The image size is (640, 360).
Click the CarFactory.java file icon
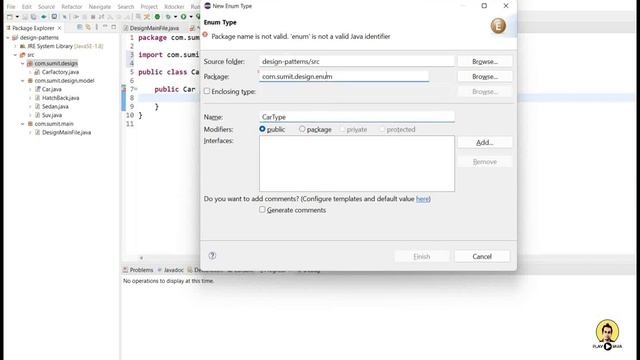click(37, 72)
